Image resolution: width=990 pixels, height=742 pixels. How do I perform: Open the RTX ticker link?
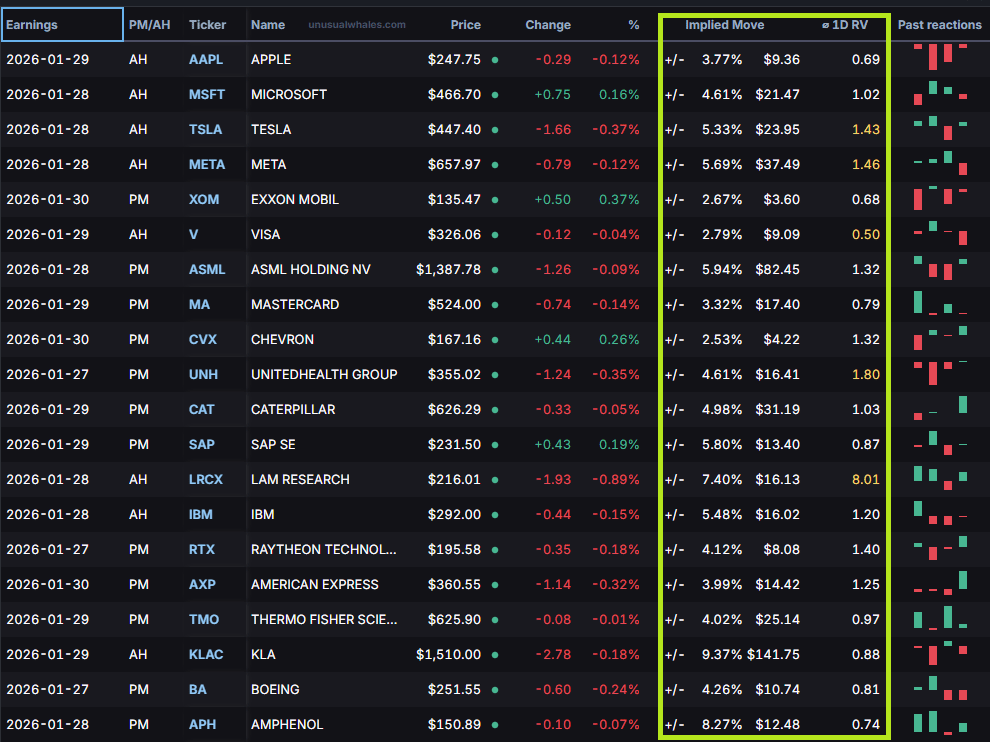point(201,549)
